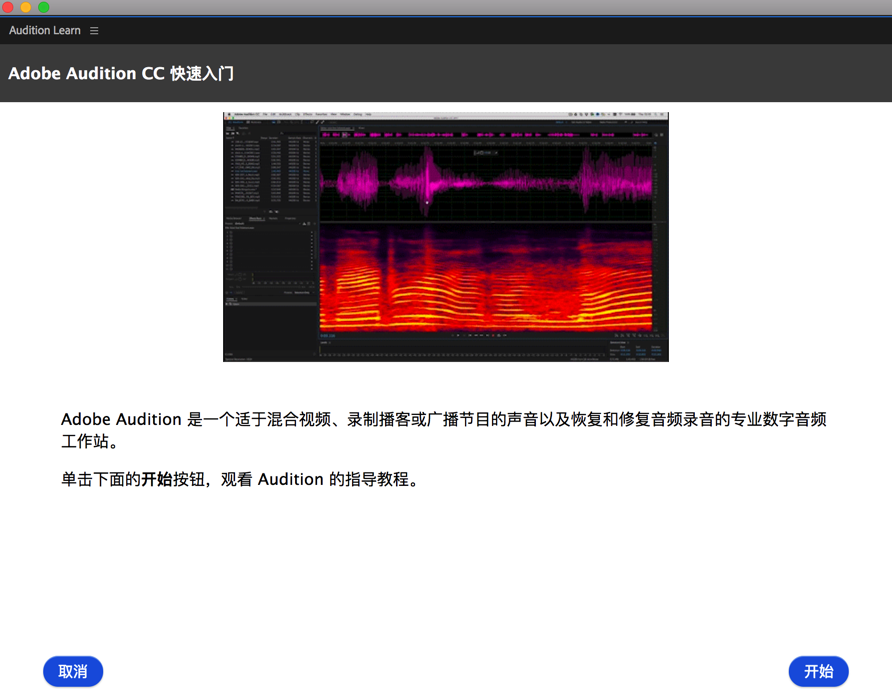Click the Adobe Audition CC 快速入门 heading
This screenshot has height=696, width=892.
pos(121,73)
